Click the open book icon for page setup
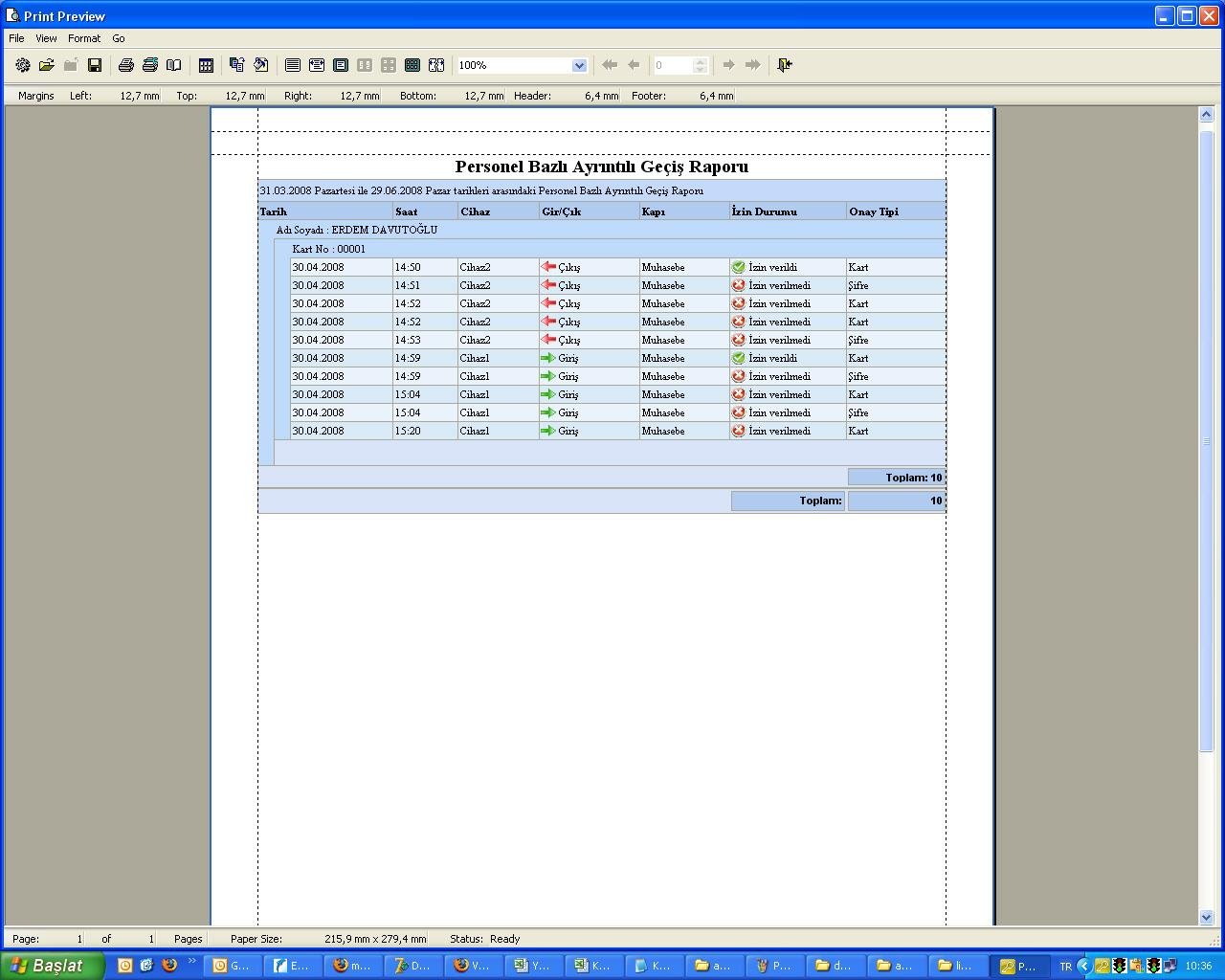The image size is (1225, 980). 174,65
